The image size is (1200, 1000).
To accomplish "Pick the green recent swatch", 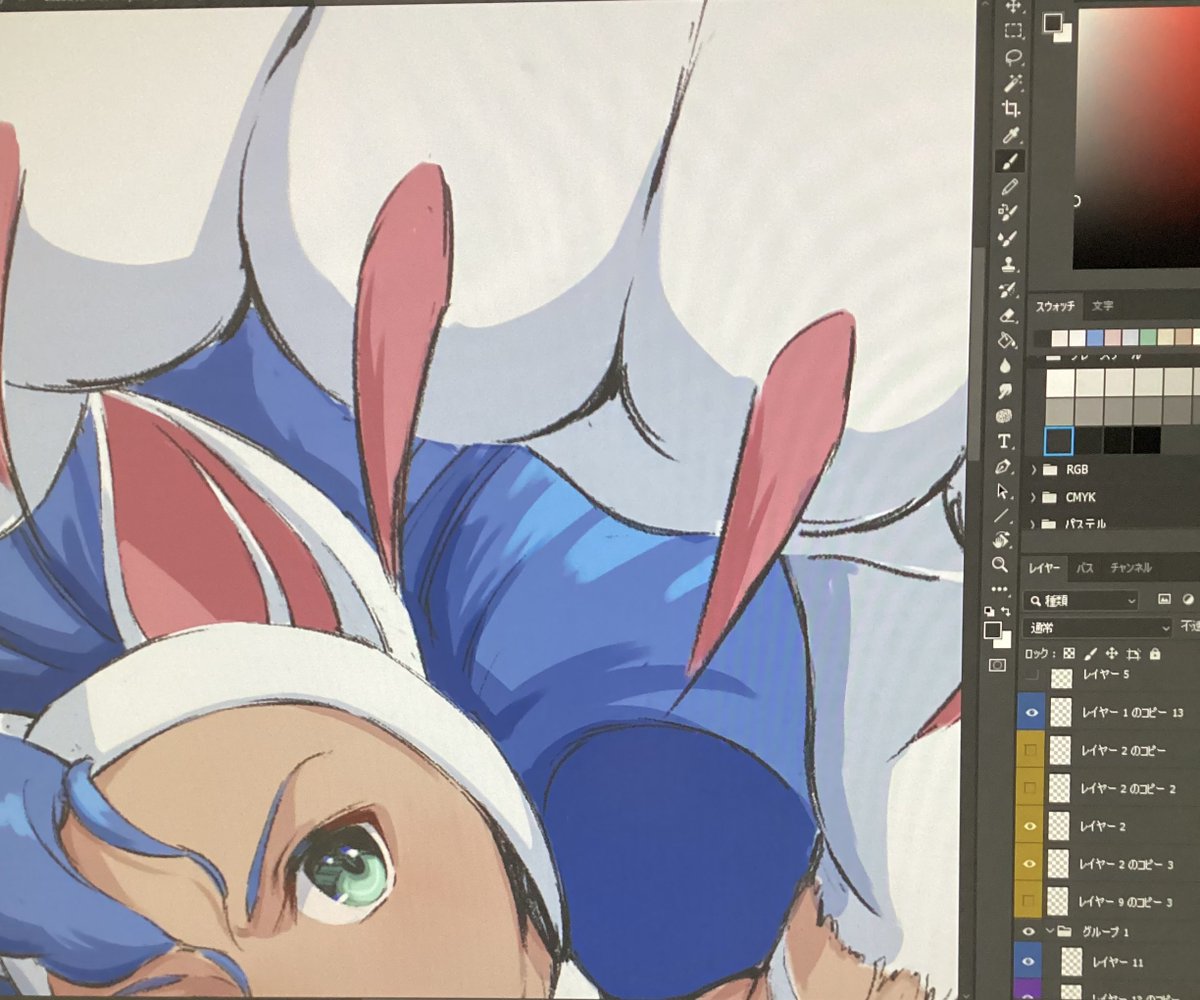I will pyautogui.click(x=1148, y=338).
